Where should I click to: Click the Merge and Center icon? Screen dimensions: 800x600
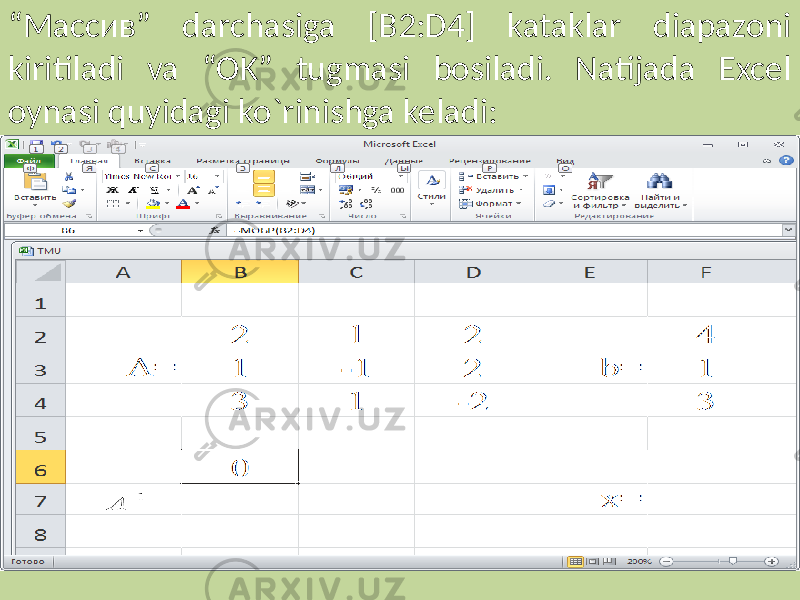pyautogui.click(x=308, y=190)
